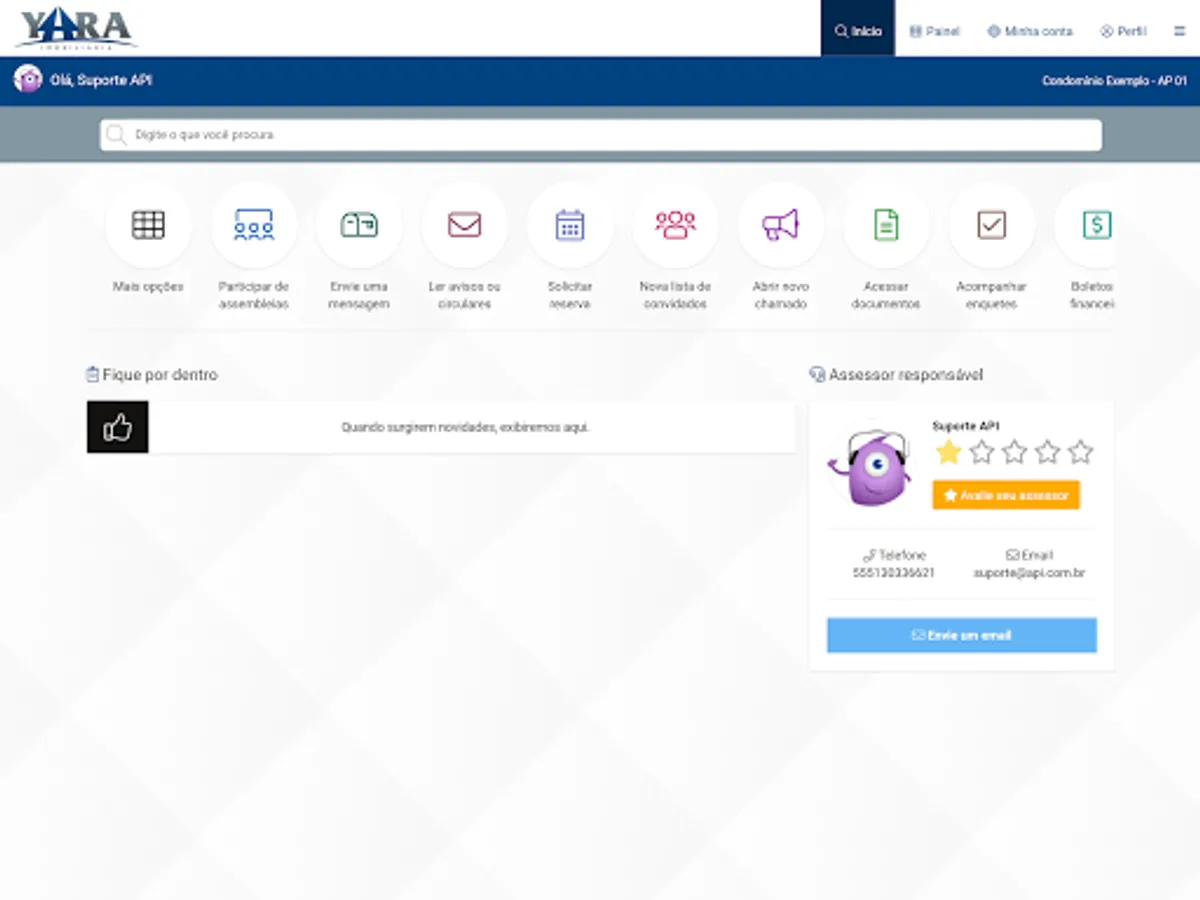Click the Envie uma mensagem mailbox icon

pos(359,225)
